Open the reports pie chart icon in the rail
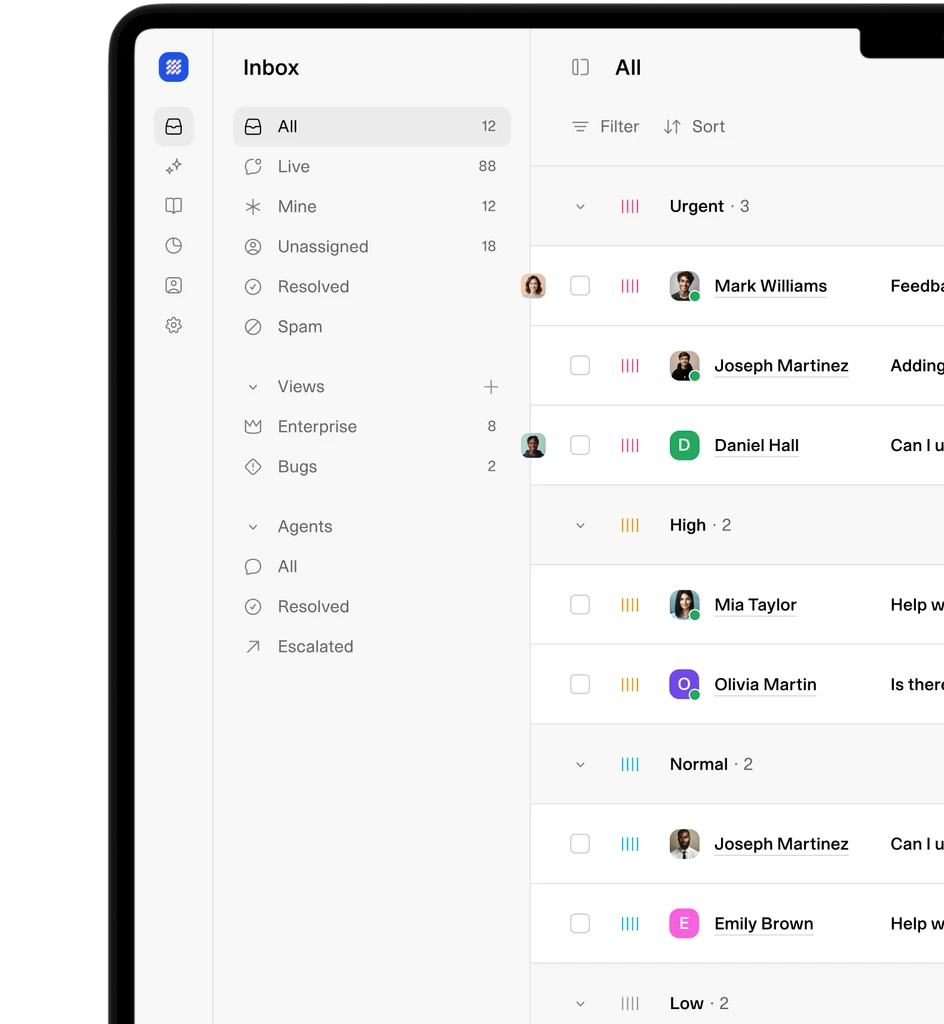The width and height of the screenshot is (944, 1024). pyautogui.click(x=174, y=246)
